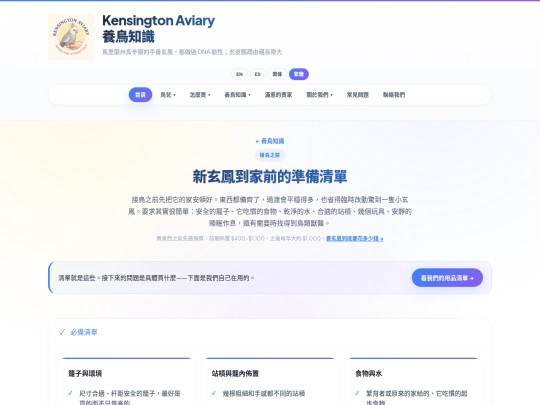Switch language to EN
Screen dimensions: 540x405
click(239, 74)
